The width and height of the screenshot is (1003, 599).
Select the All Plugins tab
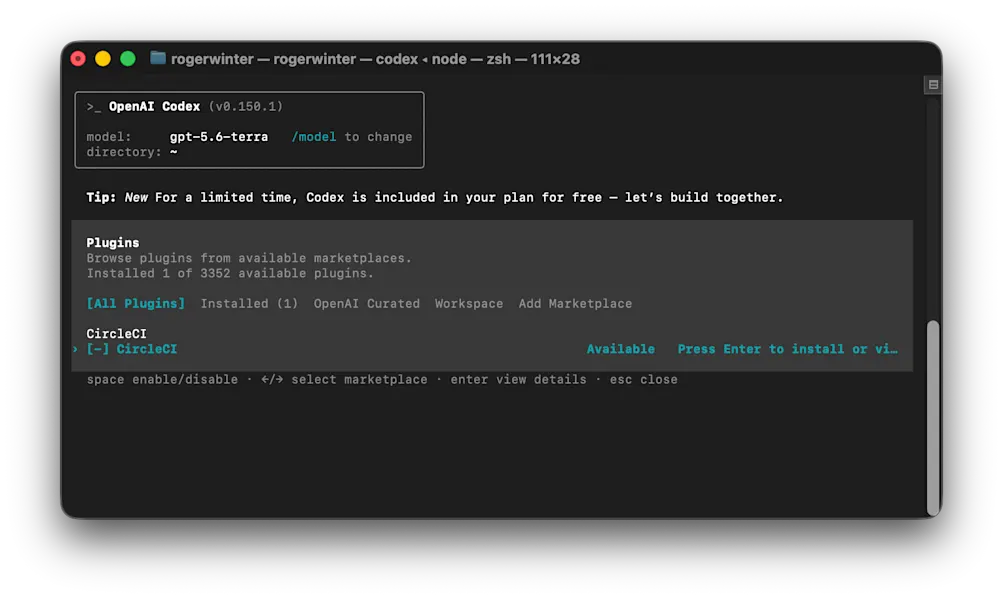pyautogui.click(x=136, y=303)
